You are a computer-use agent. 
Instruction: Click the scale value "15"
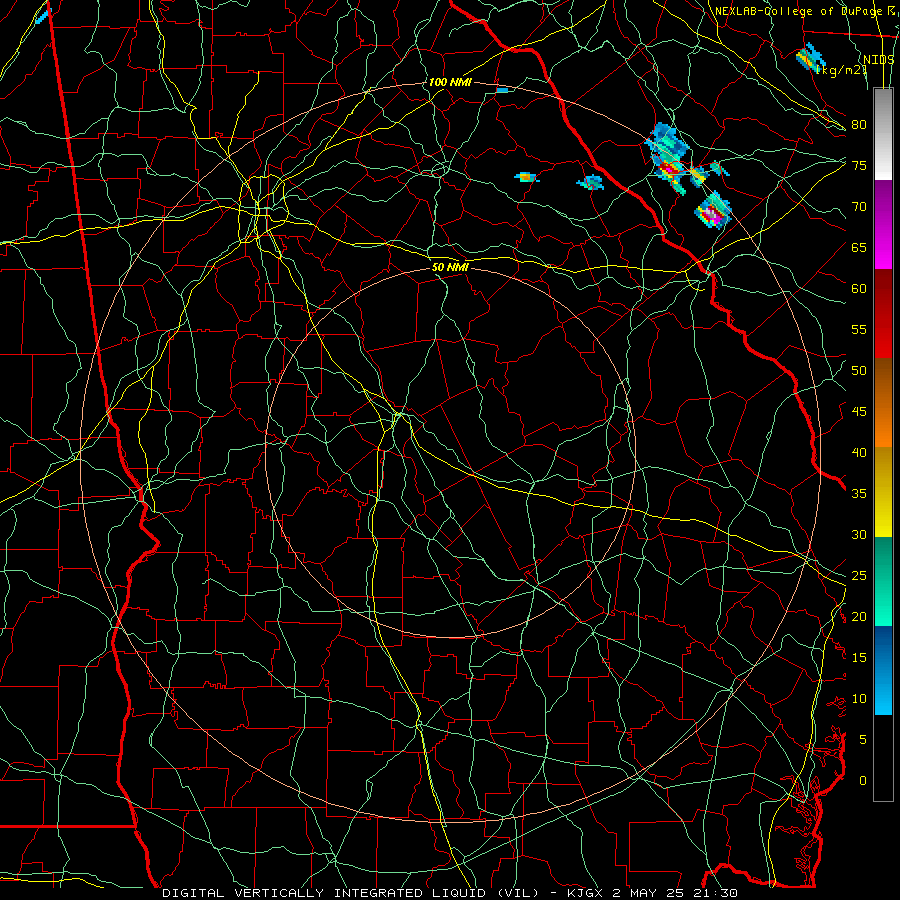(859, 658)
